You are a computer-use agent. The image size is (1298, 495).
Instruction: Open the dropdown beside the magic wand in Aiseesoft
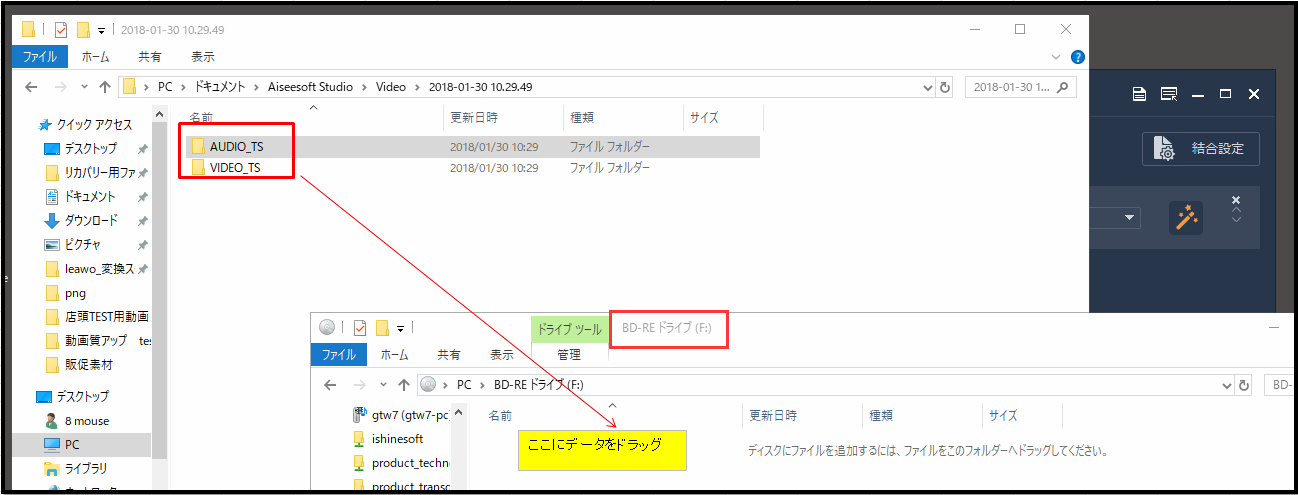coord(1130,217)
